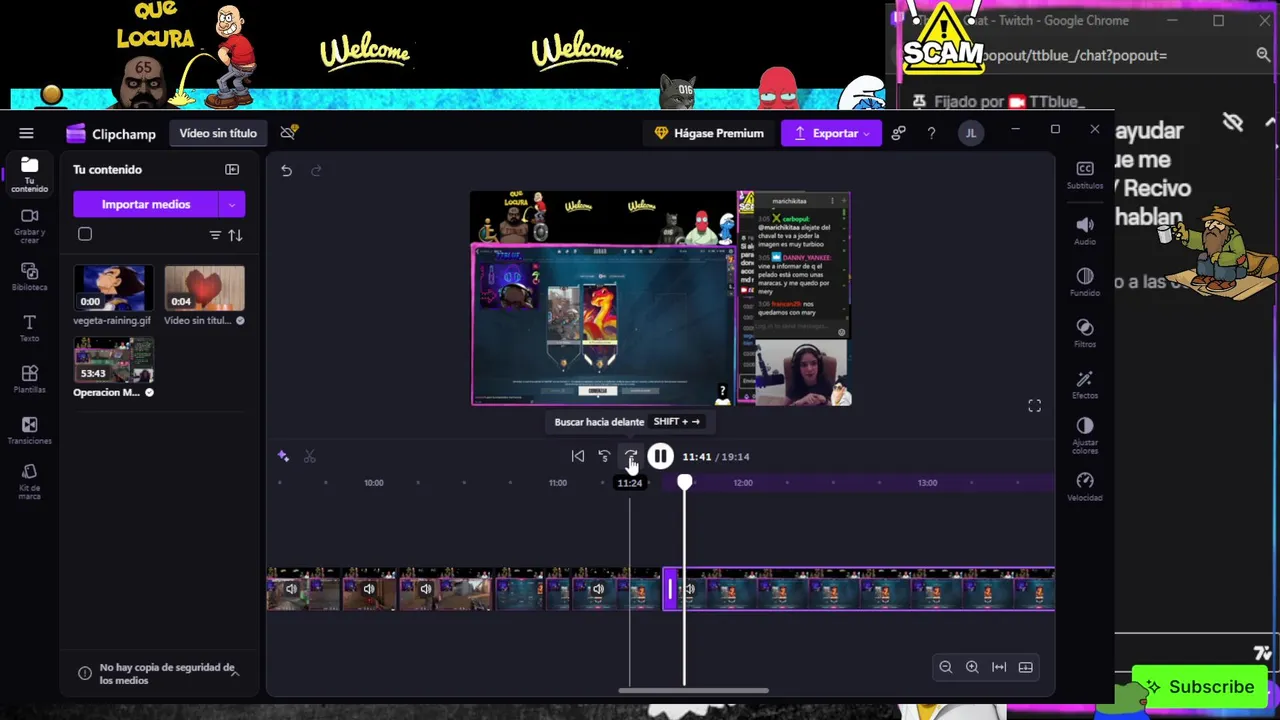
Task: Open Ajustar colores panel
Action: pos(1085,435)
